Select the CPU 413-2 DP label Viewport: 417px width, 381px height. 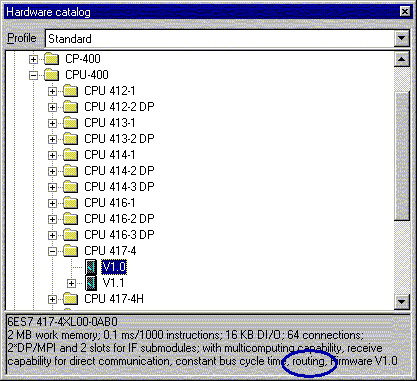(x=119, y=139)
